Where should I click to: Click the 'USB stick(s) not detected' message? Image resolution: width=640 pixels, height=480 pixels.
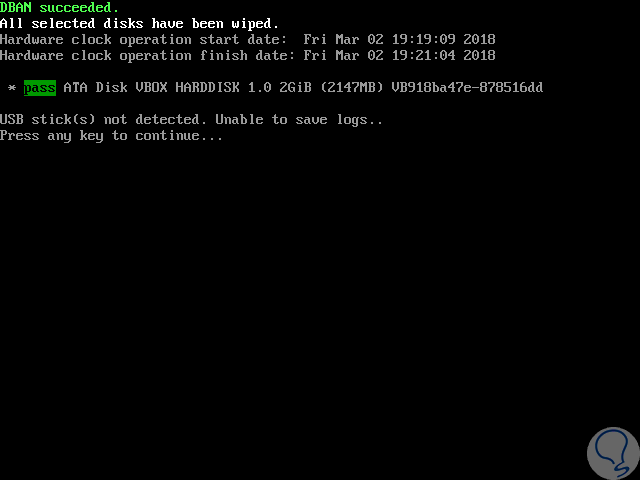(100, 120)
